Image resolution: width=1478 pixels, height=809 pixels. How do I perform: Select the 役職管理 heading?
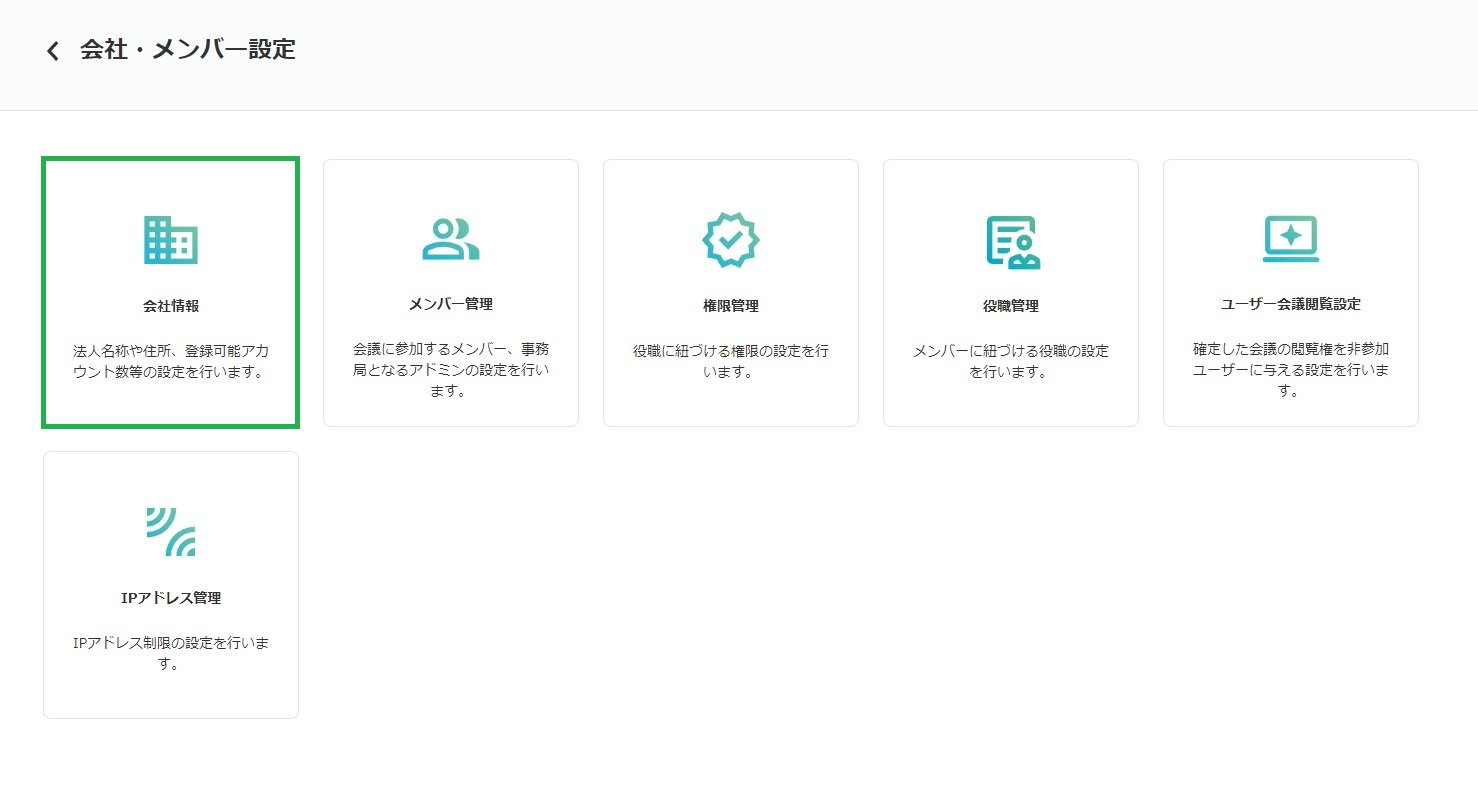1011,306
